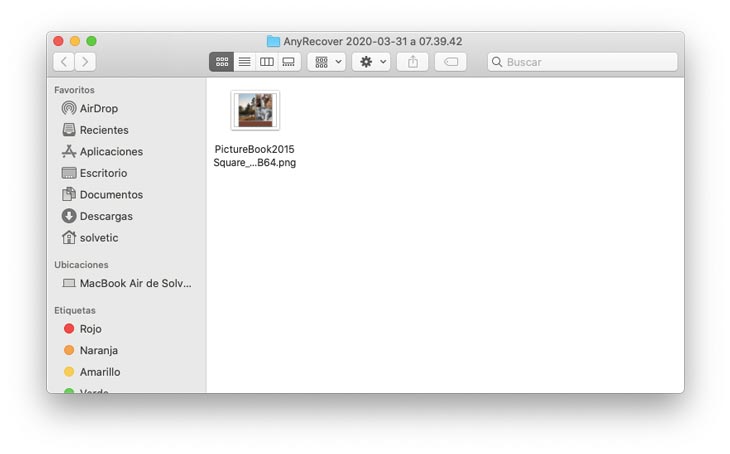Select MacBook Air de Solv... location
Screen dimensions: 730x454
[126, 283]
